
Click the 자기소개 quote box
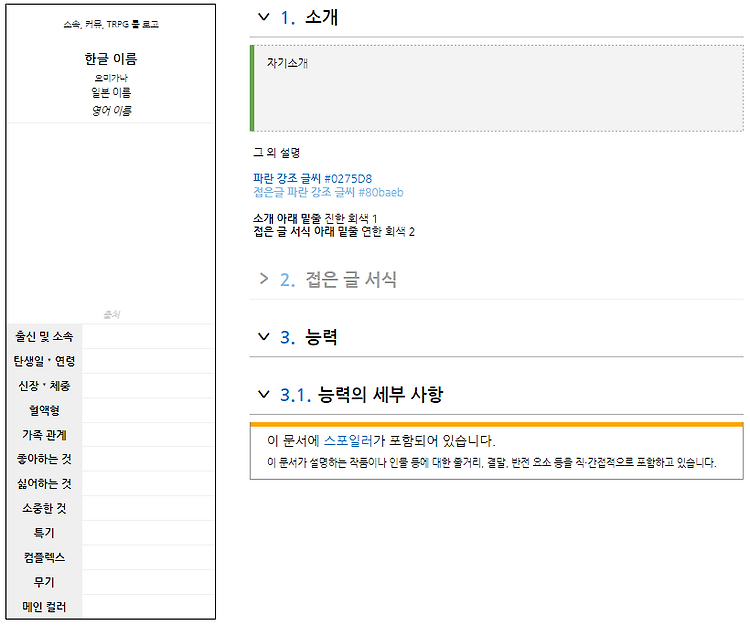click(496, 88)
